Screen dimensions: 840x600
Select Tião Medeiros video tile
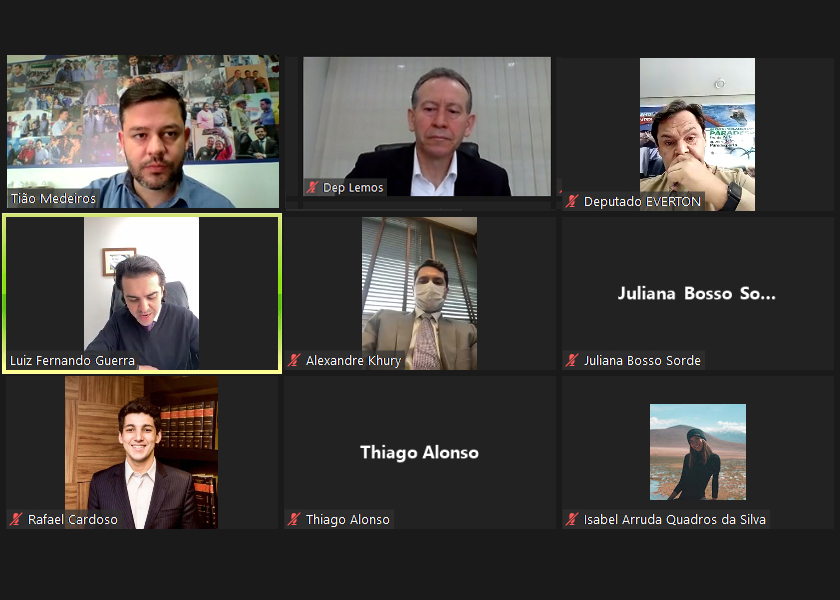[142, 131]
